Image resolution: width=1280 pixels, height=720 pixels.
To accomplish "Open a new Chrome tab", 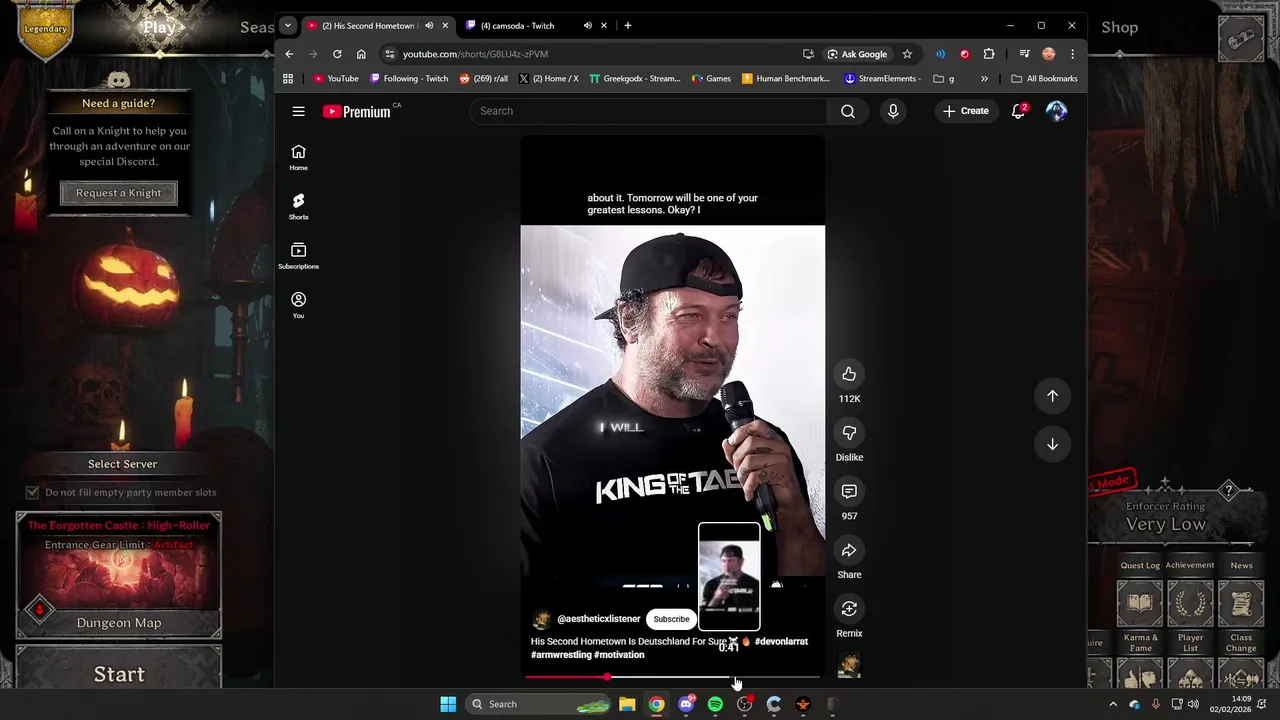I will (628, 26).
